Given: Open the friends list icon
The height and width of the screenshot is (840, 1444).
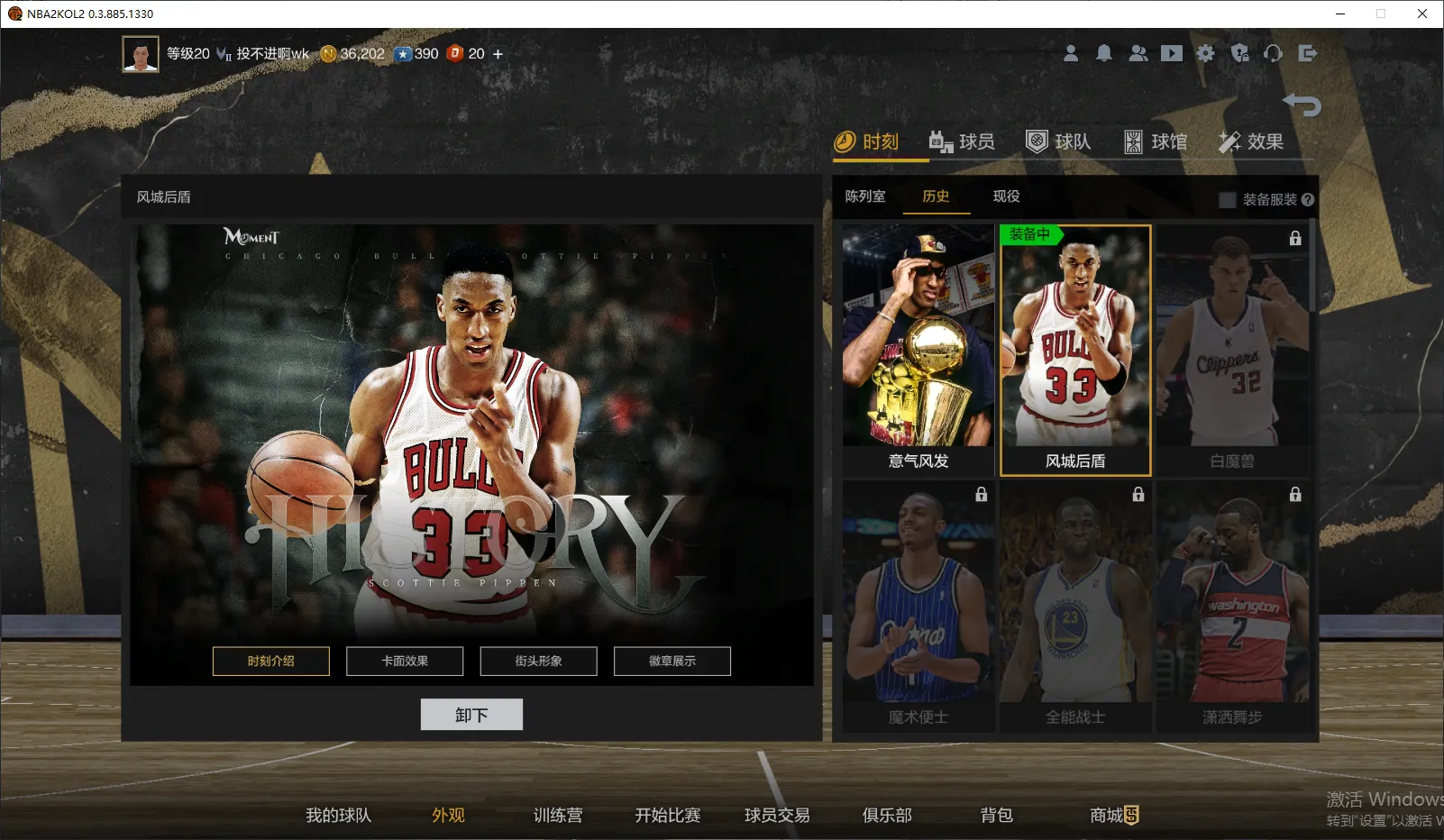Looking at the screenshot, I should tap(1138, 53).
